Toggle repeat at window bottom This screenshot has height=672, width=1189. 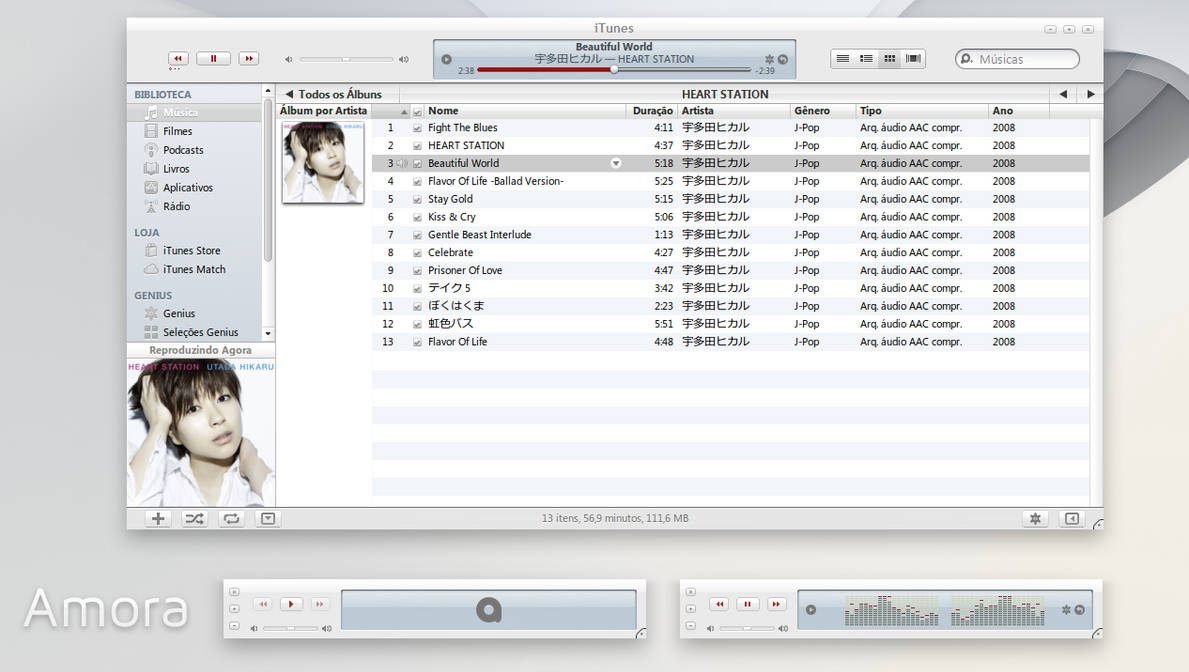click(231, 519)
